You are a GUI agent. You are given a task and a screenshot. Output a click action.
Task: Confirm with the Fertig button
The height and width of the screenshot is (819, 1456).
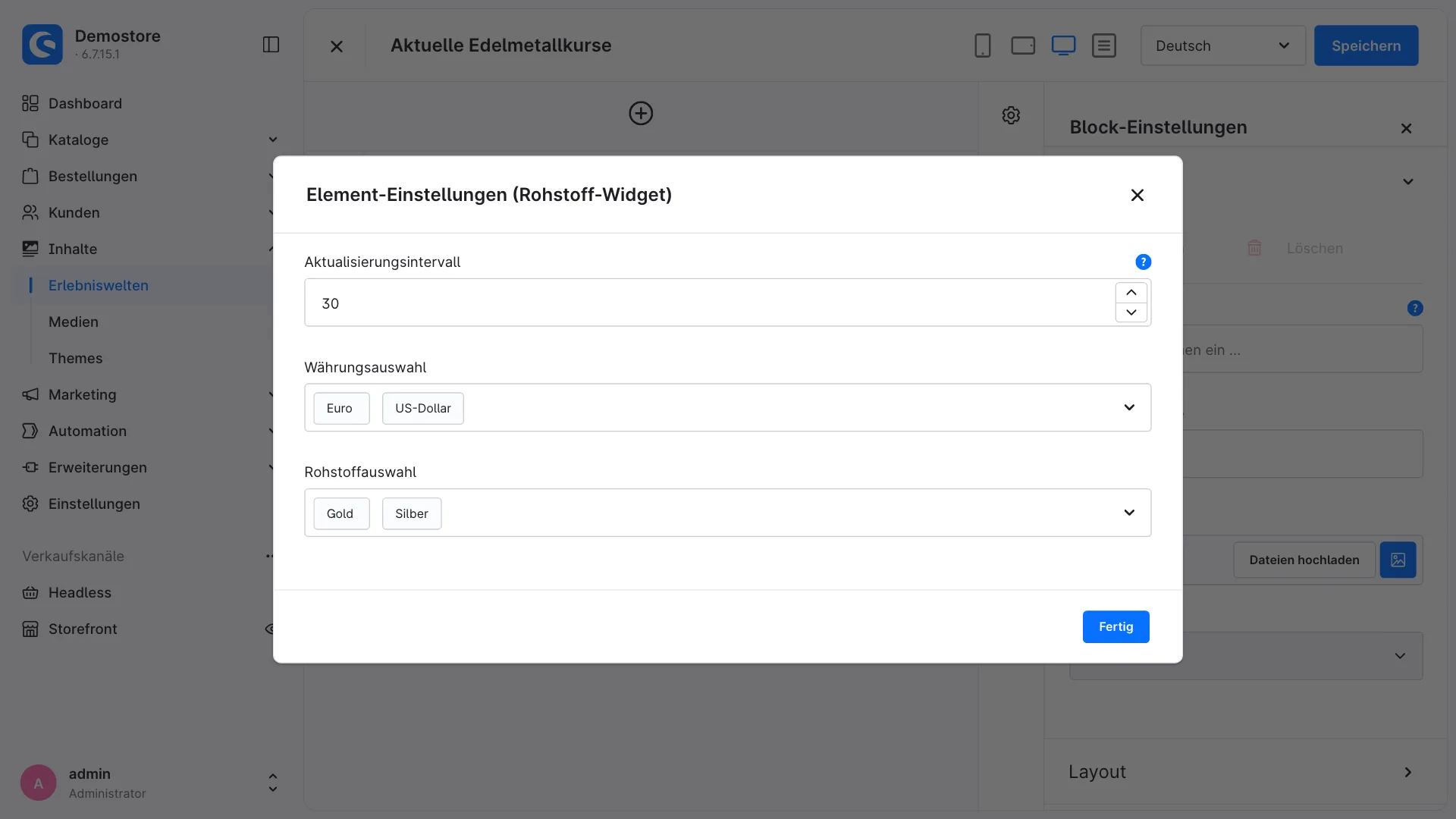tap(1116, 626)
